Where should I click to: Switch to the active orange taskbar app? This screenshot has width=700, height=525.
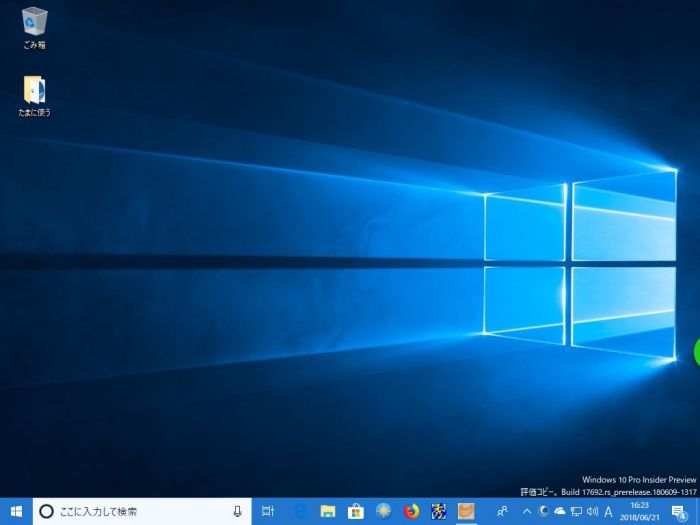(x=466, y=511)
